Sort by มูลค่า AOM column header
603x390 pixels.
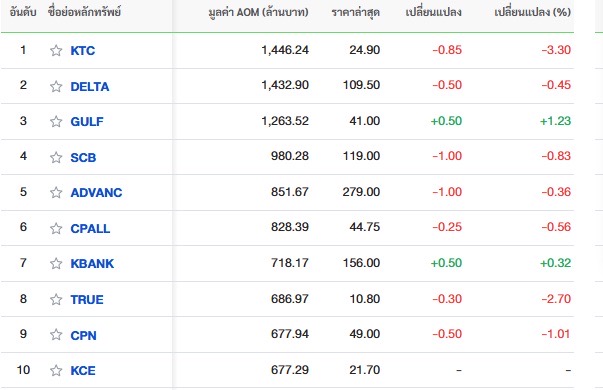click(x=258, y=12)
